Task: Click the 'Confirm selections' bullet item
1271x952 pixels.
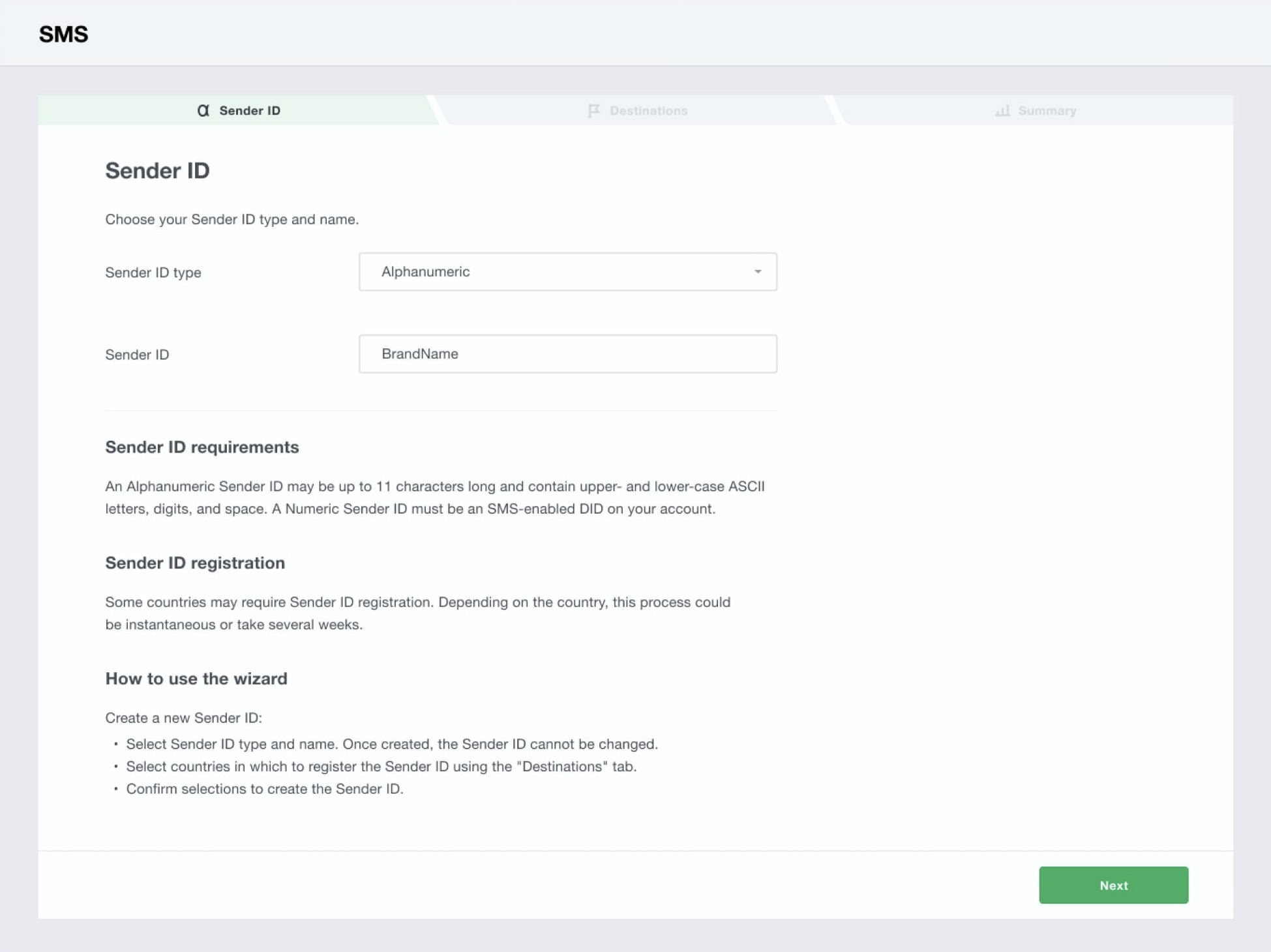Action: pyautogui.click(x=264, y=789)
